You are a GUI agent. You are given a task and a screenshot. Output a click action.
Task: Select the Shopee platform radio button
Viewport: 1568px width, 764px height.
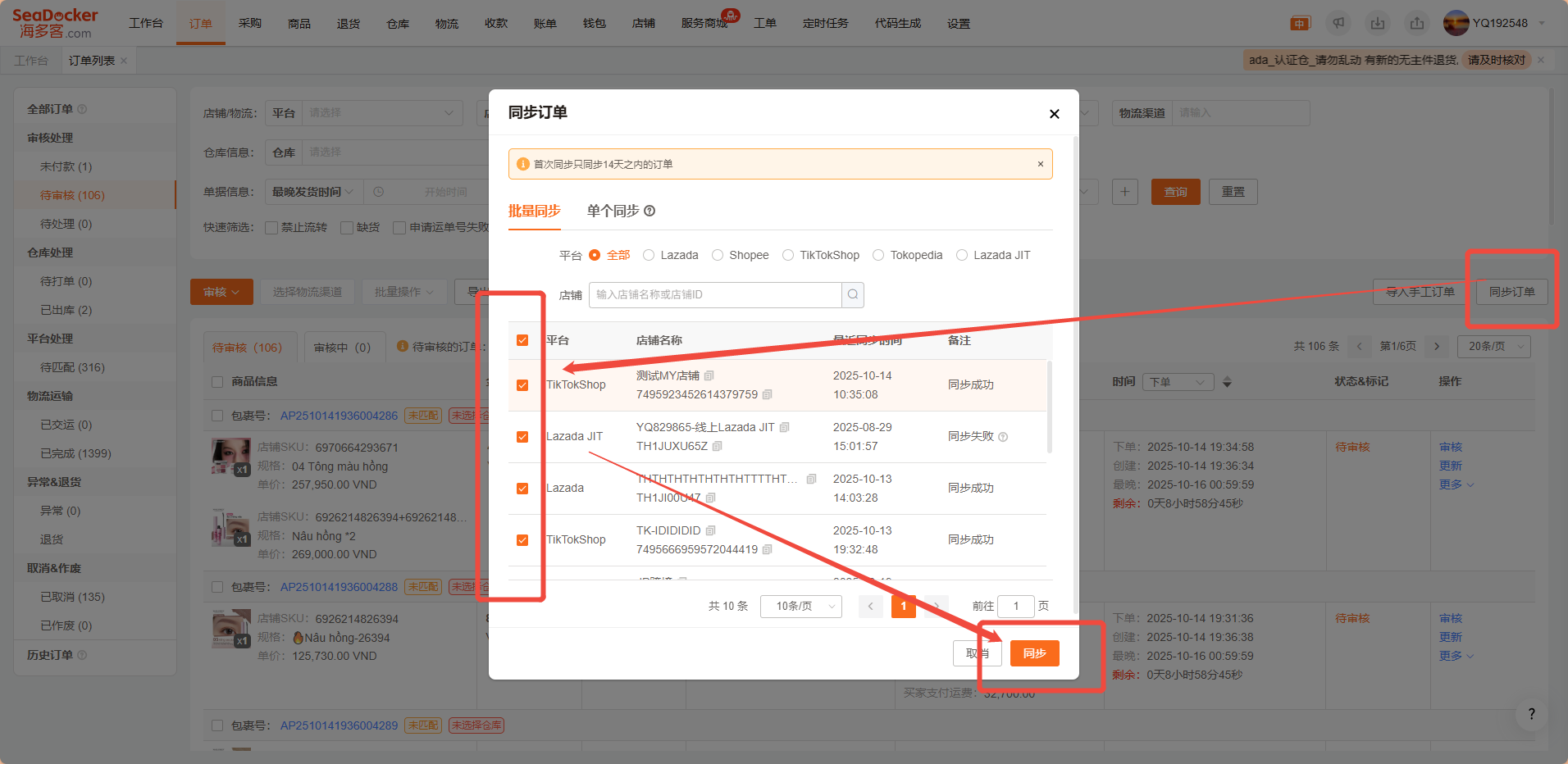(x=718, y=256)
